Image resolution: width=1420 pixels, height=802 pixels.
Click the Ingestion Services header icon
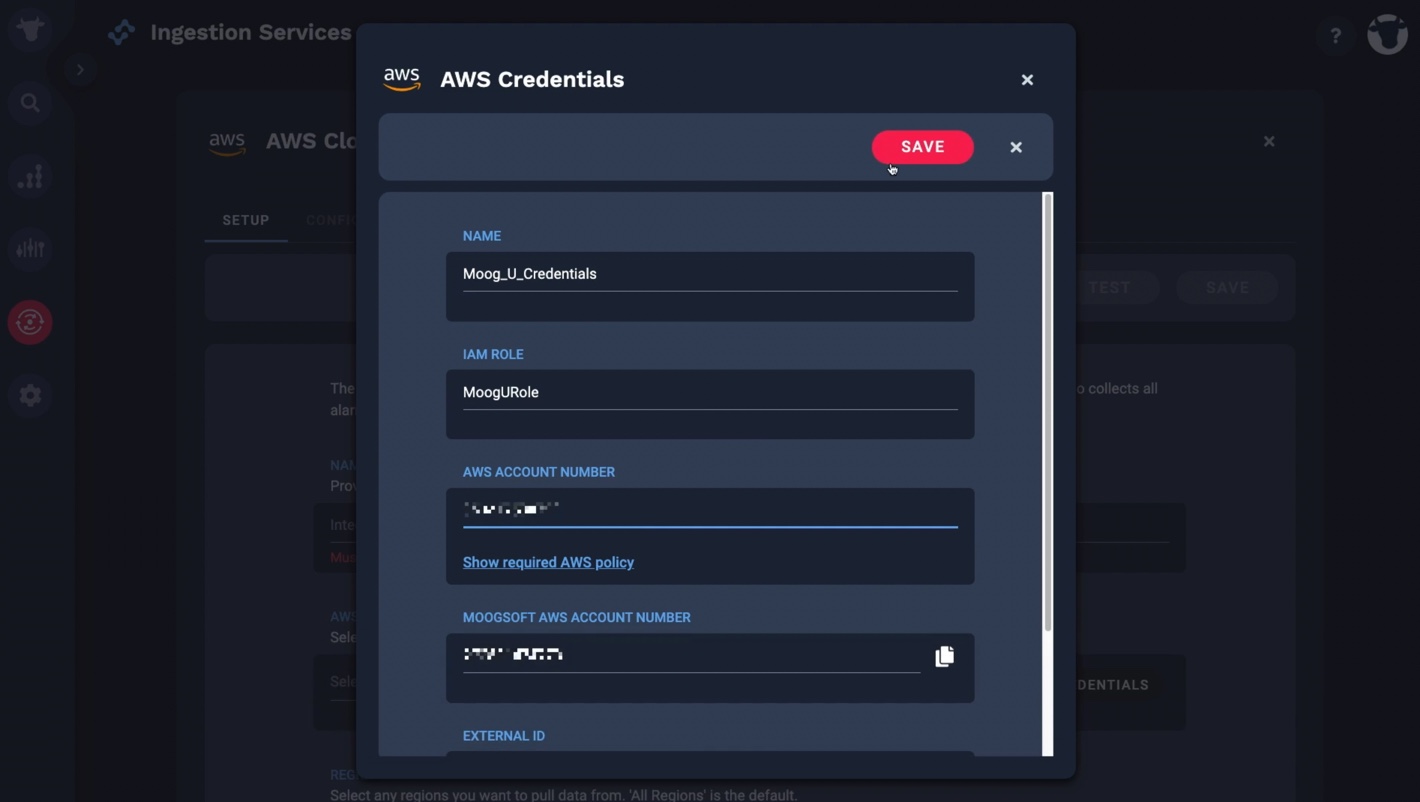pos(122,33)
